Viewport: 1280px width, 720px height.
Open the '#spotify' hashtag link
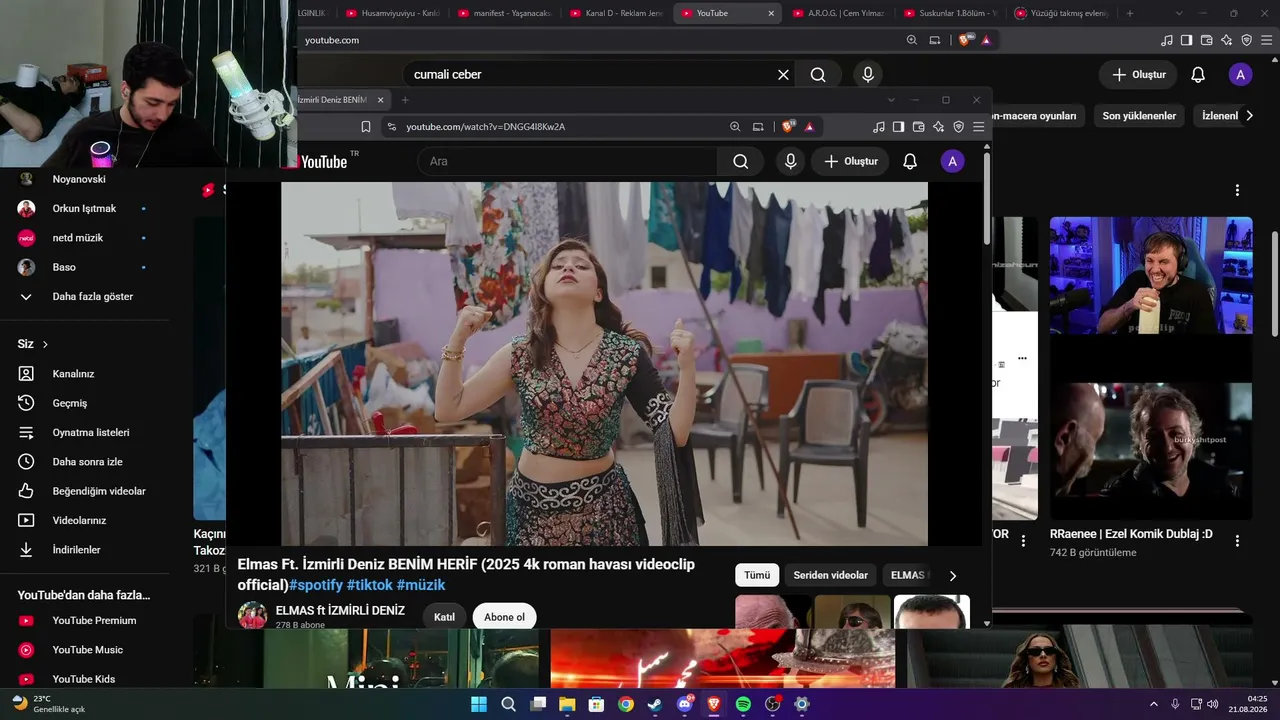(316, 585)
